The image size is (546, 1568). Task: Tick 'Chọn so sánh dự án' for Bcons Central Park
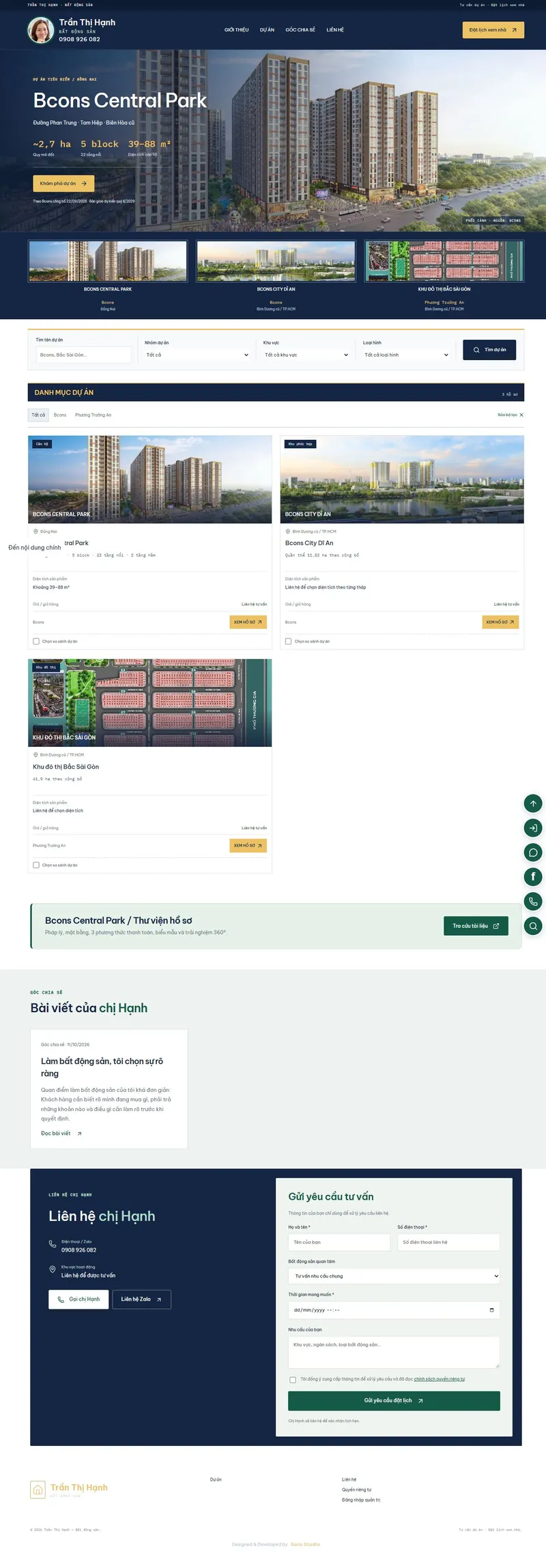[x=36, y=641]
